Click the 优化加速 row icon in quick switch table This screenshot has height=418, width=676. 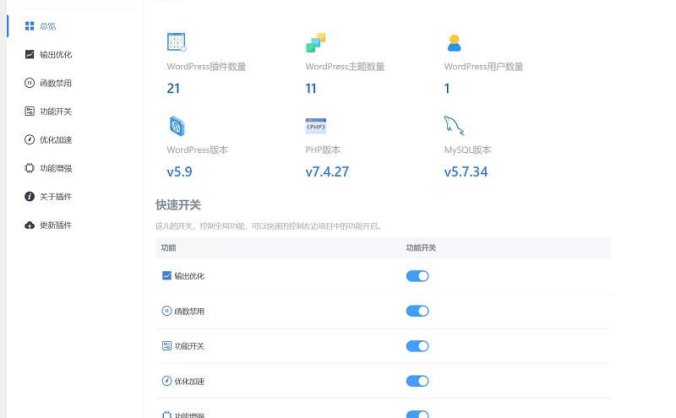click(167, 381)
